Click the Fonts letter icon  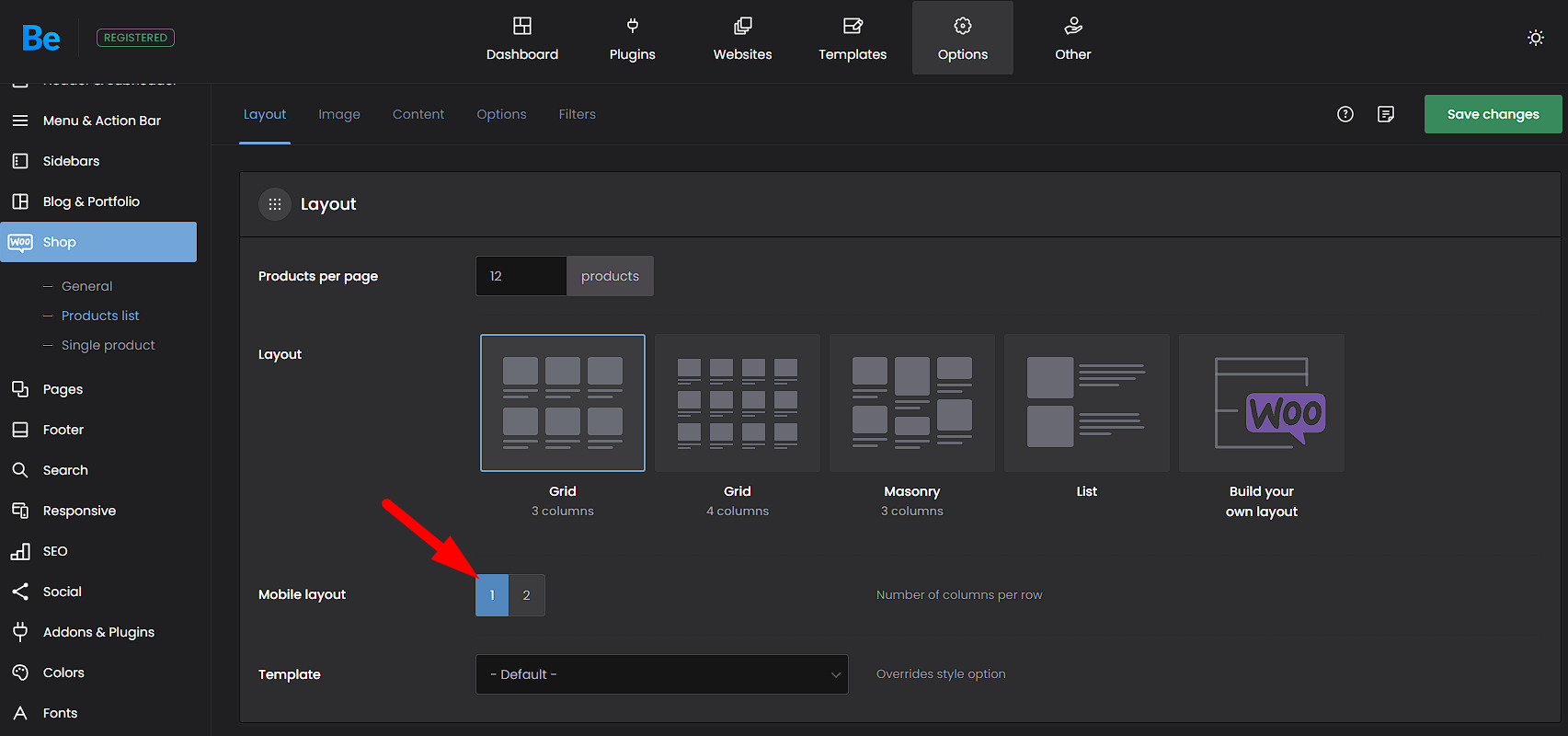click(x=20, y=713)
